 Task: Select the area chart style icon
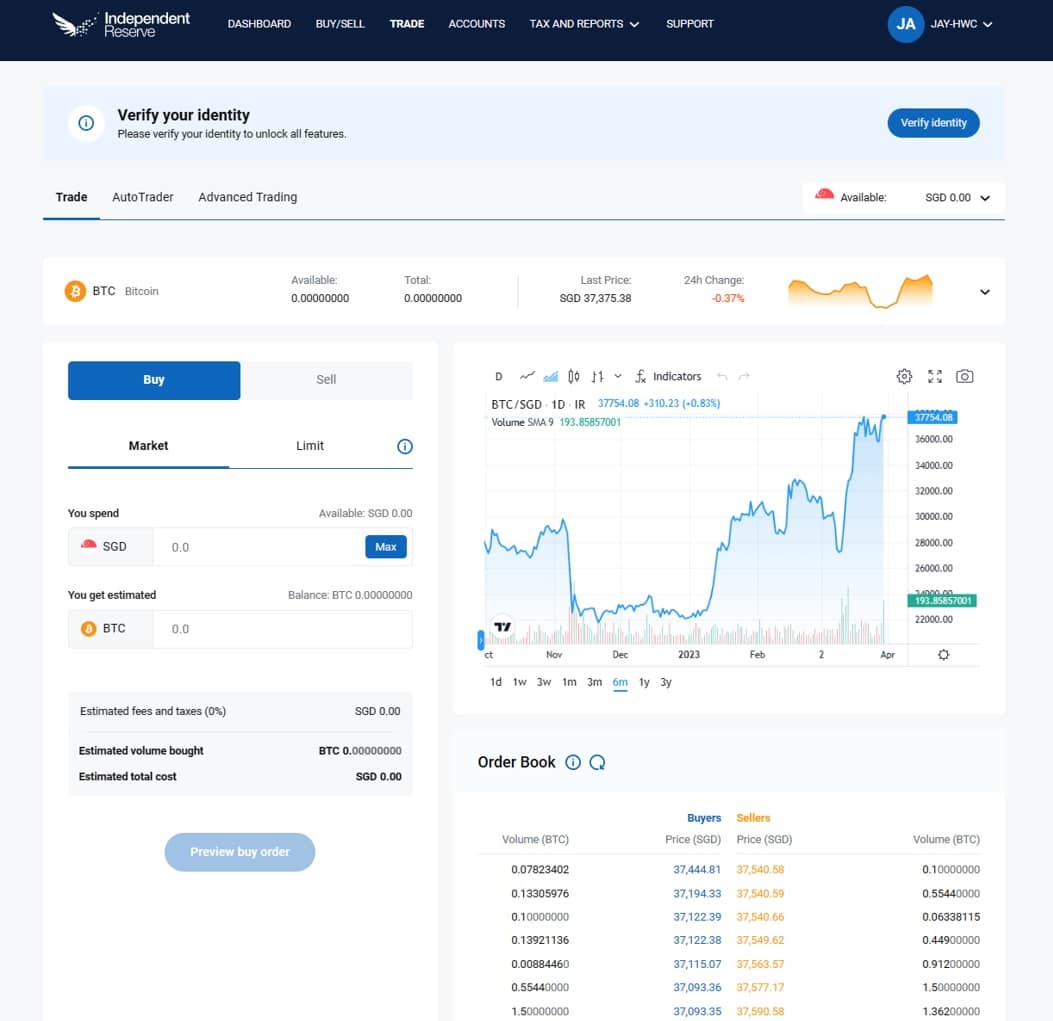(x=551, y=376)
